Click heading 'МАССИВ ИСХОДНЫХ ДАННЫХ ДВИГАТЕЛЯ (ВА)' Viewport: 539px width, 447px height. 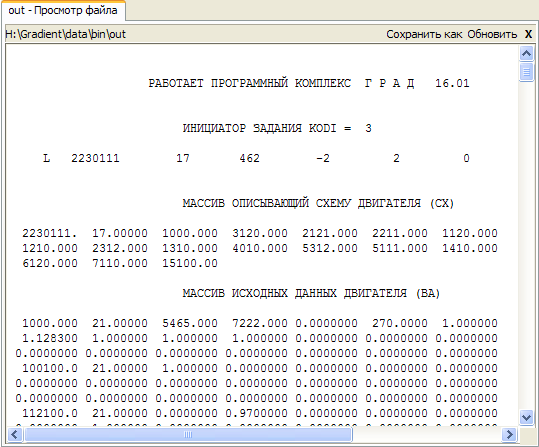[311, 293]
